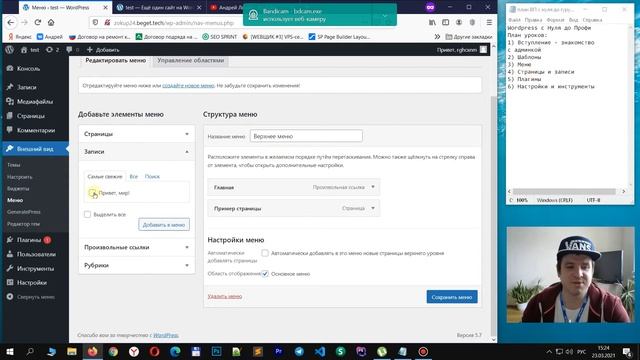The height and width of the screenshot is (360, 640).
Task: Open Медиафайлы in the admin sidebar
Action: pos(35,101)
